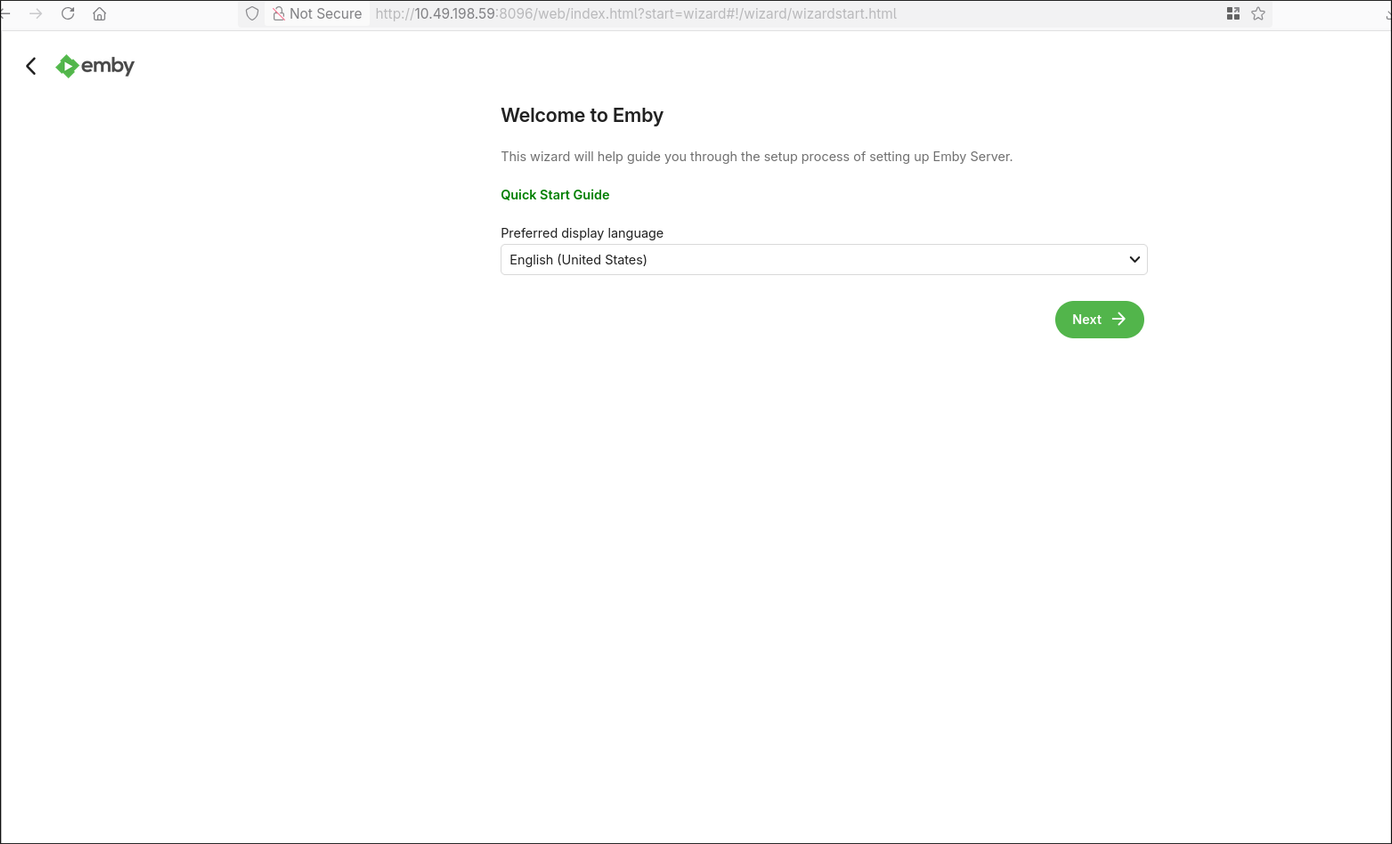
Task: Open the Quick Start Guide link
Action: [555, 195]
